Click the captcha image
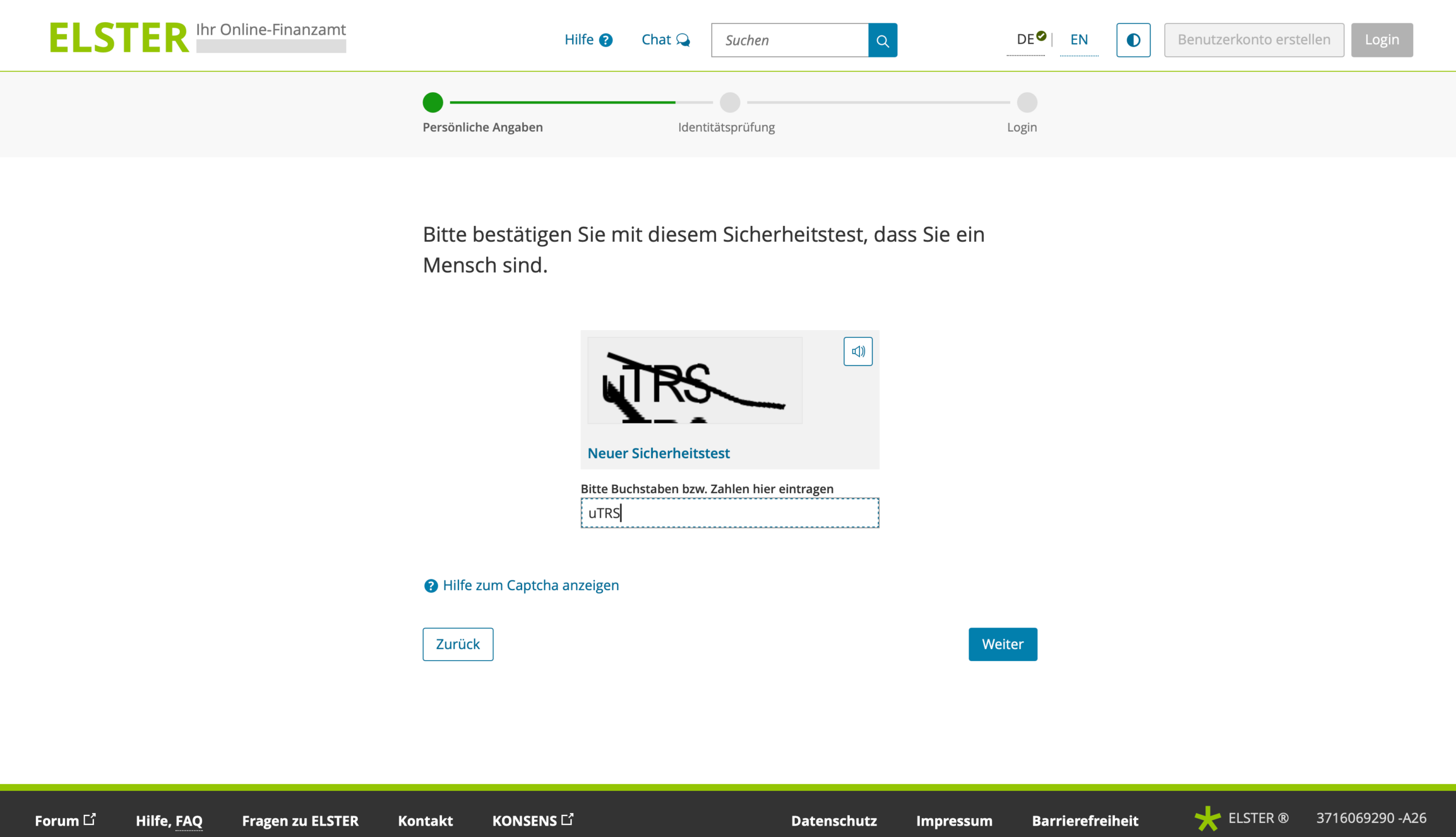This screenshot has width=1456, height=837. [694, 381]
